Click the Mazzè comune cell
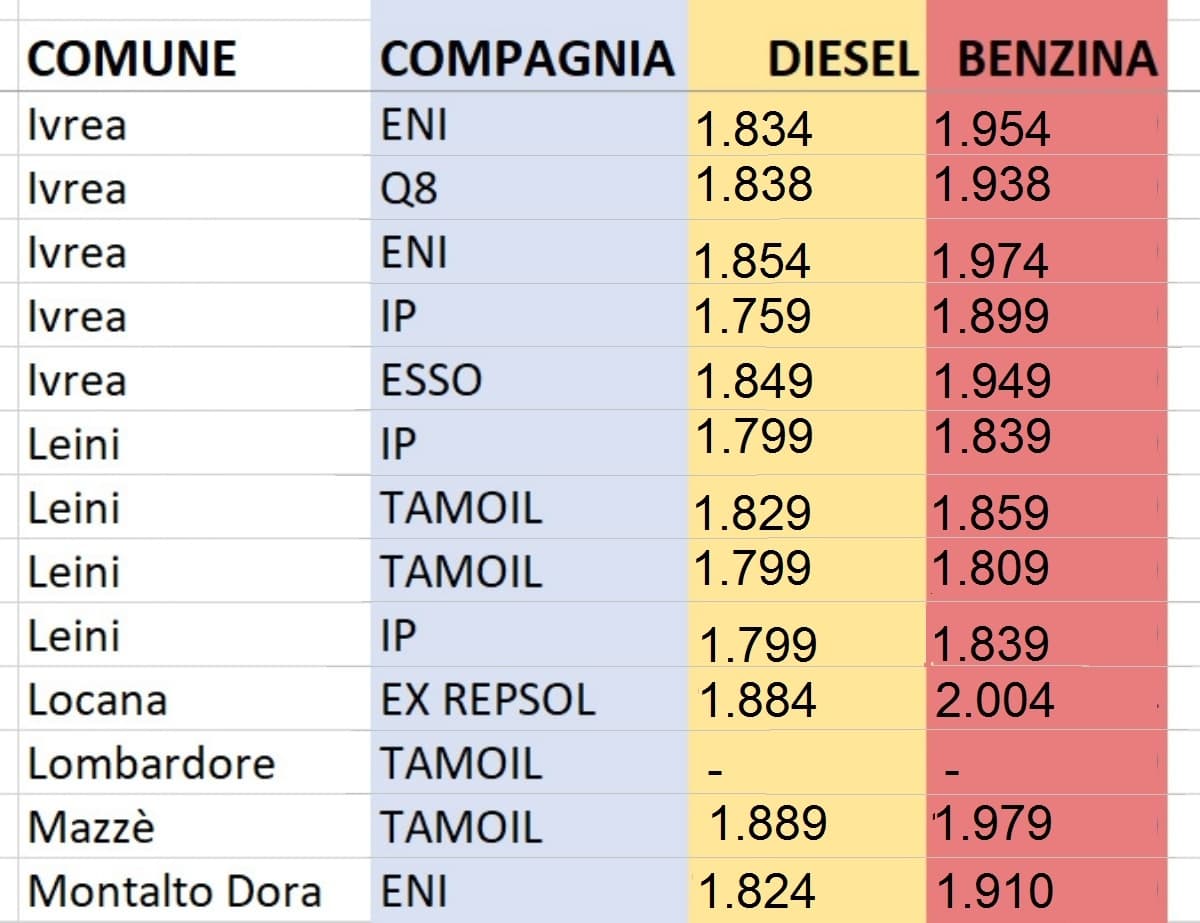This screenshot has height=923, width=1200. (91, 828)
